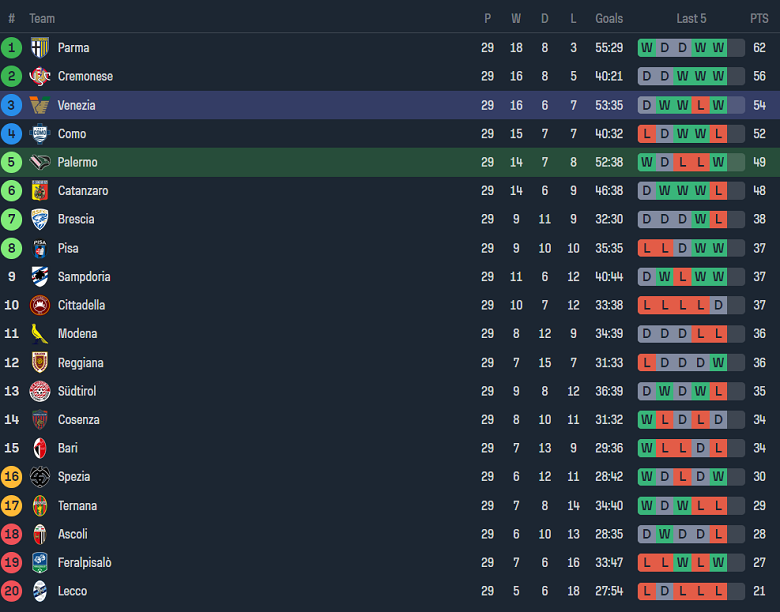The width and height of the screenshot is (780, 612).
Task: Click Cittadella's latest draw result badge
Action: point(718,305)
